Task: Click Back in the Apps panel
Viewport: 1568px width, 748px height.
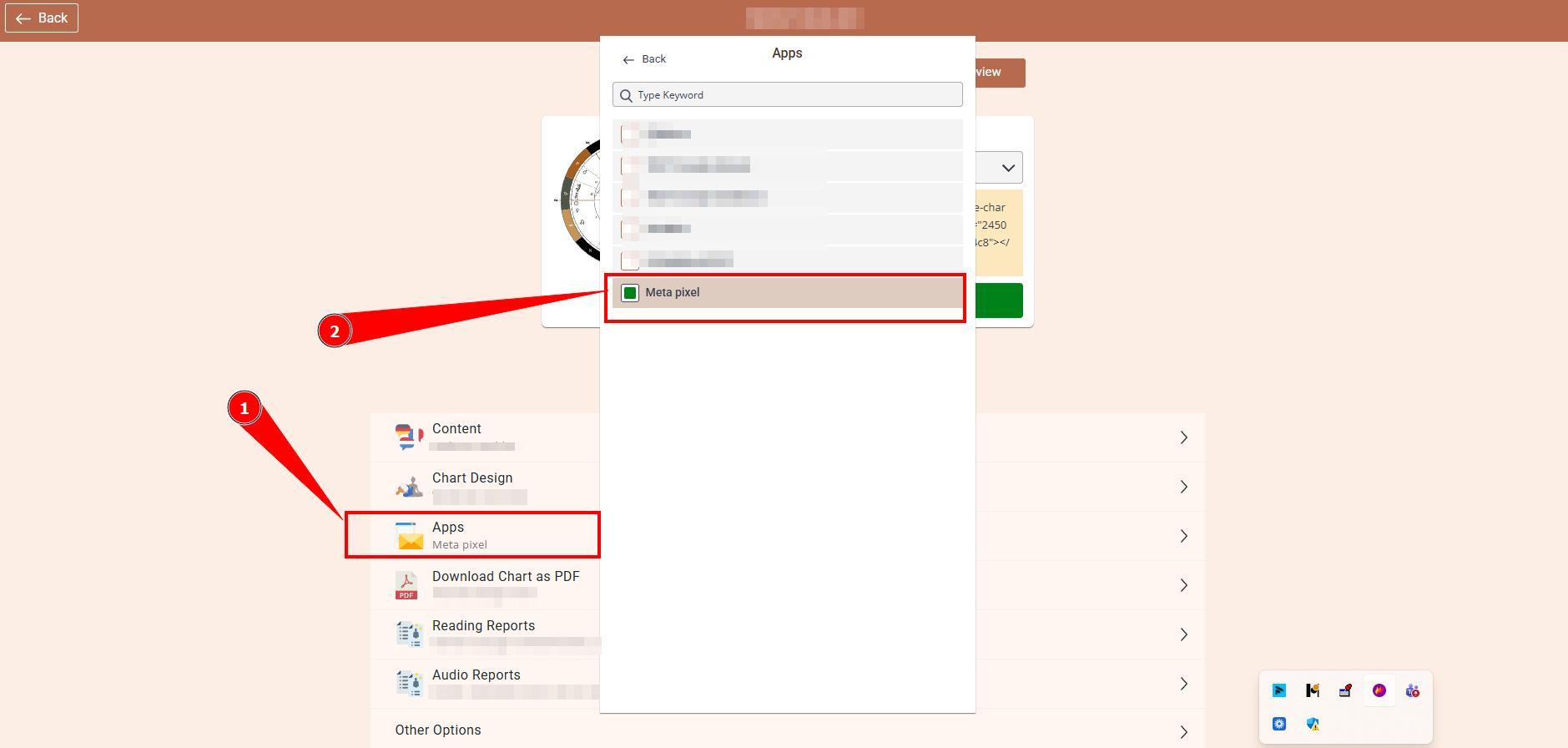Action: [x=644, y=59]
